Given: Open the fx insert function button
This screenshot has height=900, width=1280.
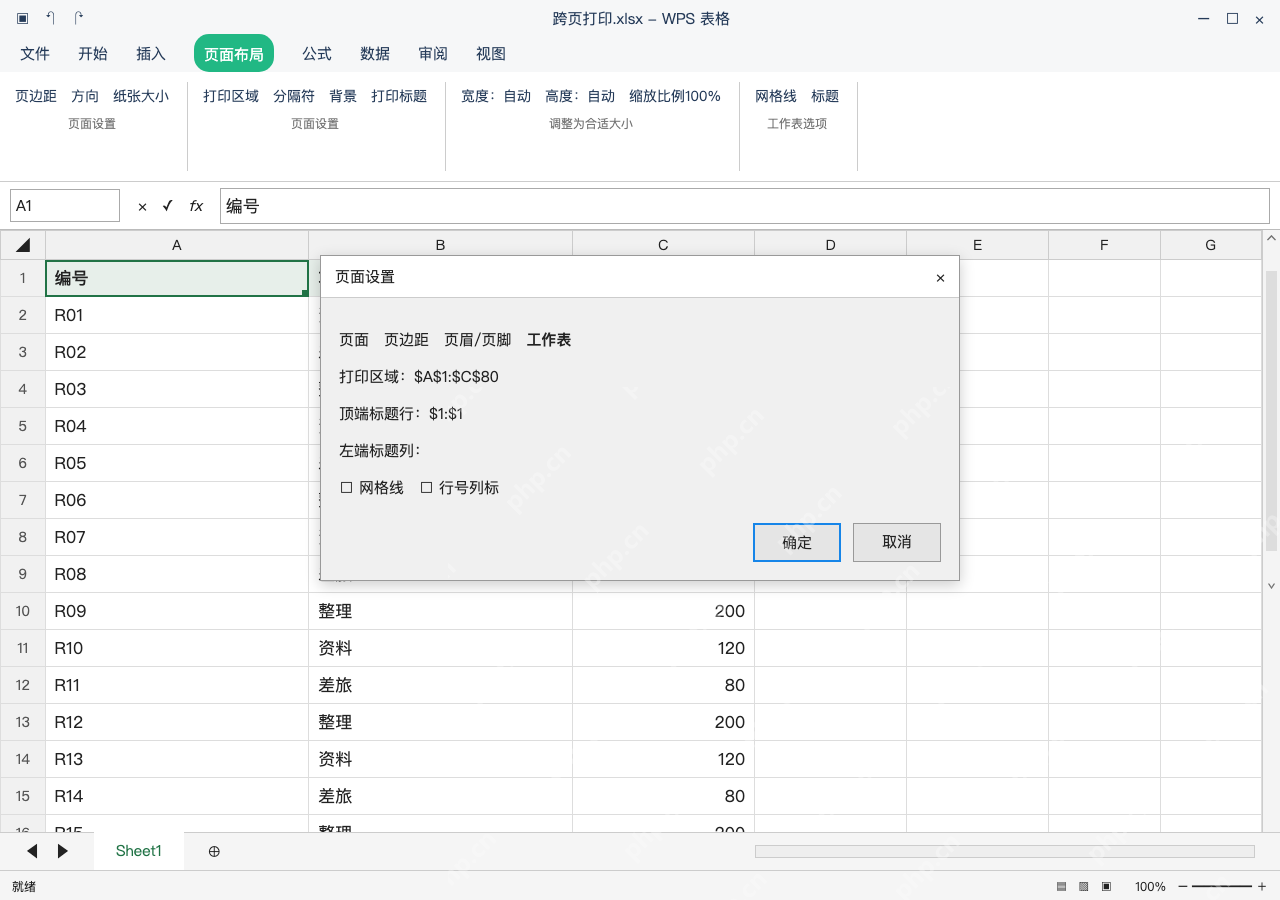Looking at the screenshot, I should pyautogui.click(x=196, y=206).
